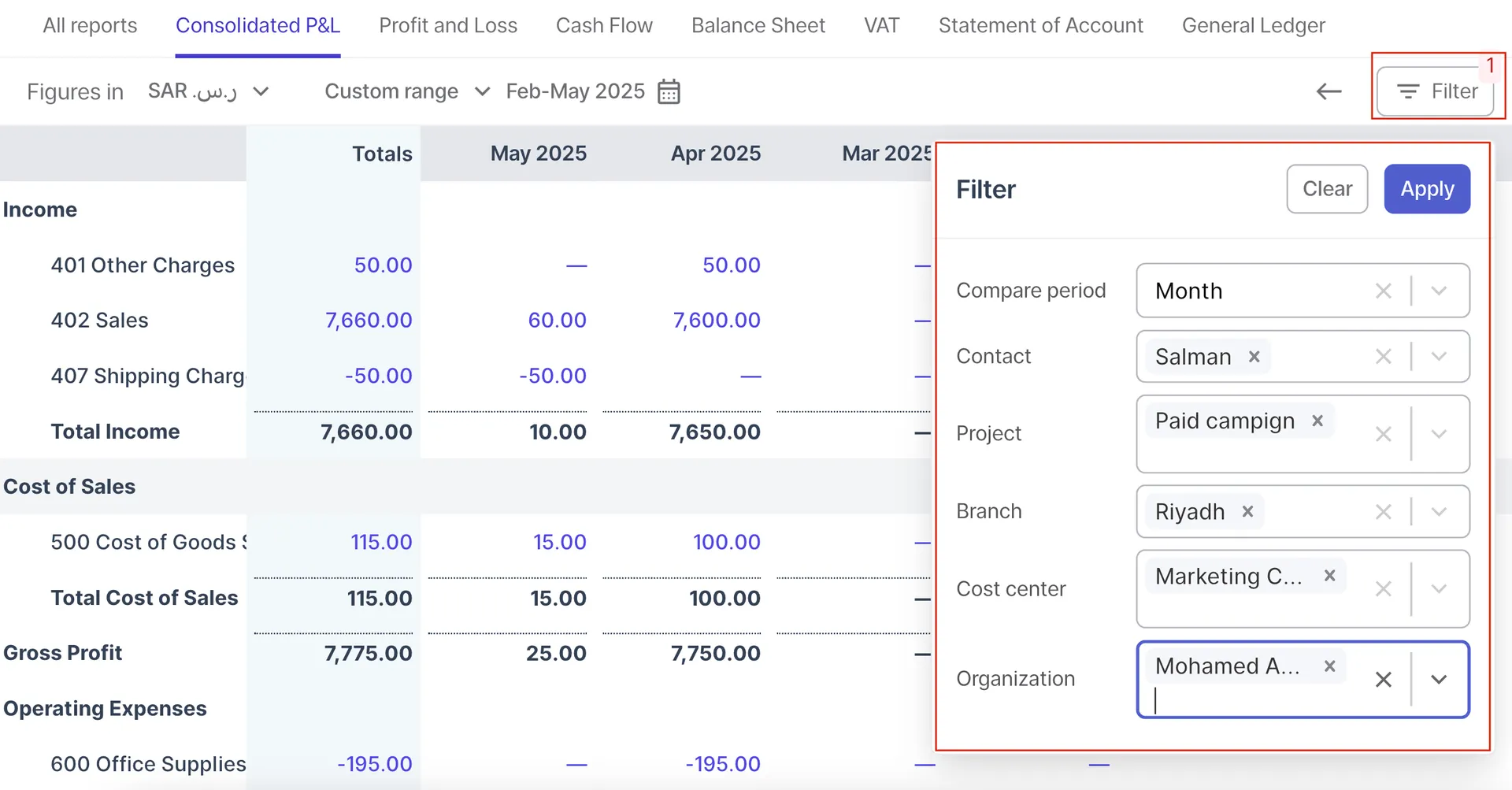Open the Branch filter dropdown

click(x=1440, y=511)
